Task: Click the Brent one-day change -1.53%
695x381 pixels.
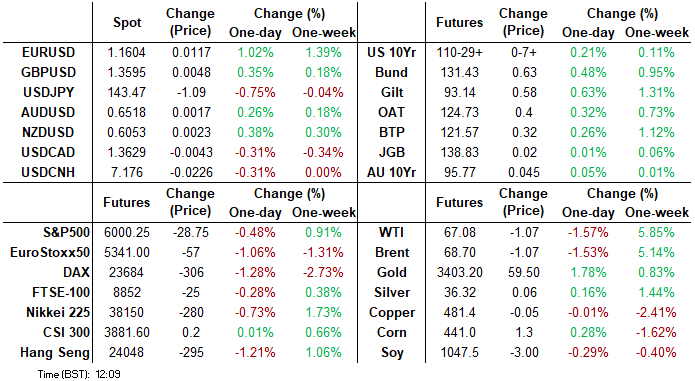Action: pos(588,252)
